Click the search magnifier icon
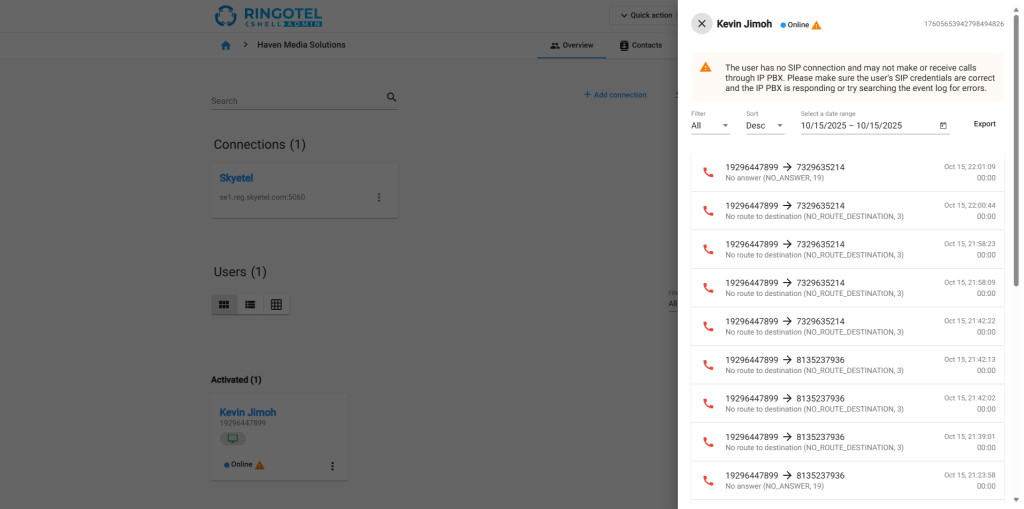This screenshot has height=509, width=1024. [x=392, y=97]
